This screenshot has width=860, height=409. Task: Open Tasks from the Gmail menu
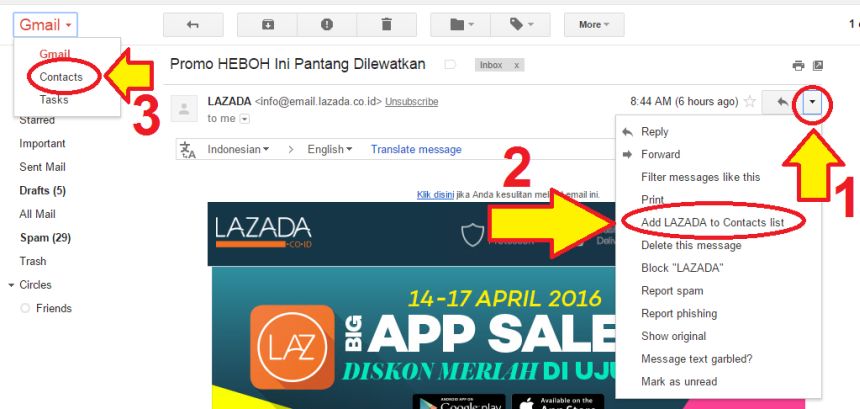coord(54,100)
